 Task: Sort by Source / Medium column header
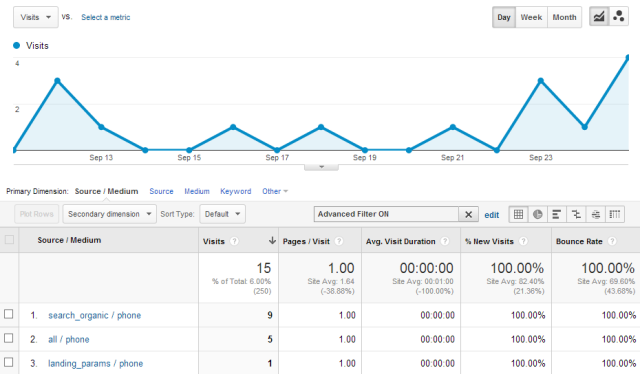[x=69, y=240]
